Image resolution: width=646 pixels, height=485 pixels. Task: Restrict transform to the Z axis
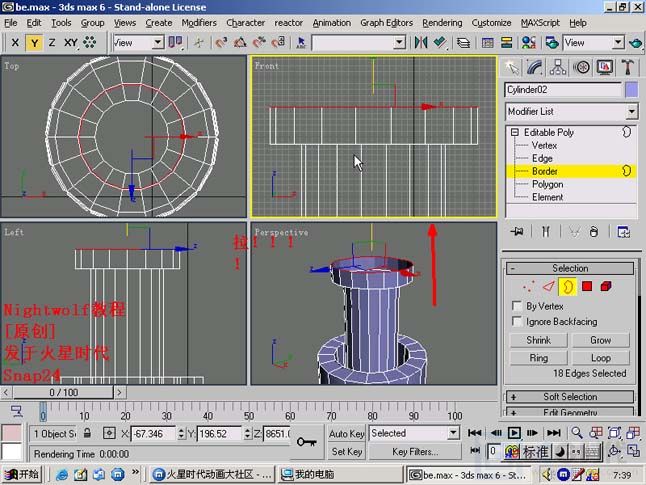click(x=51, y=42)
